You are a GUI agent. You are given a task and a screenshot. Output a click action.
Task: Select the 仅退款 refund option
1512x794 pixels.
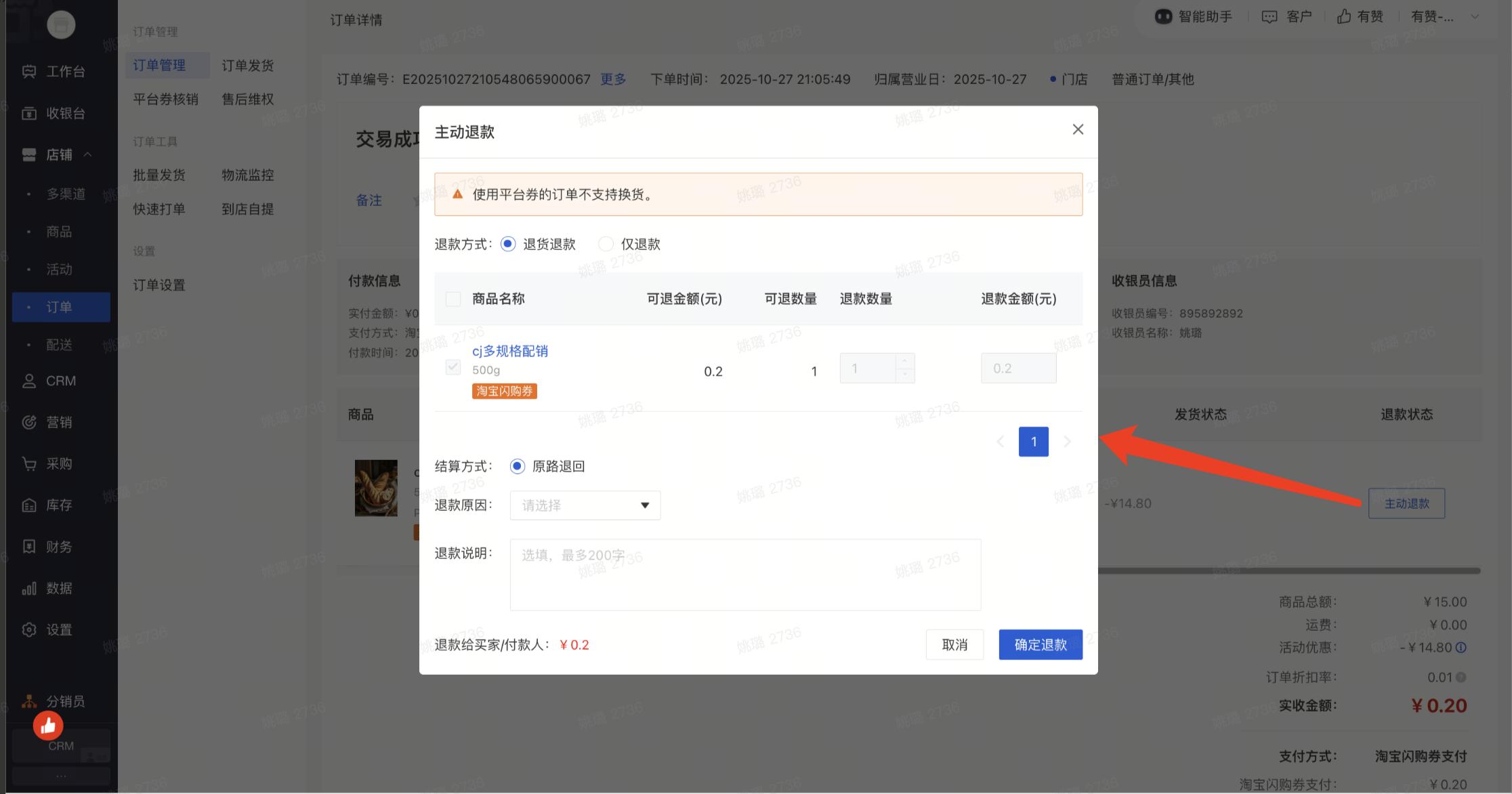[x=605, y=243]
